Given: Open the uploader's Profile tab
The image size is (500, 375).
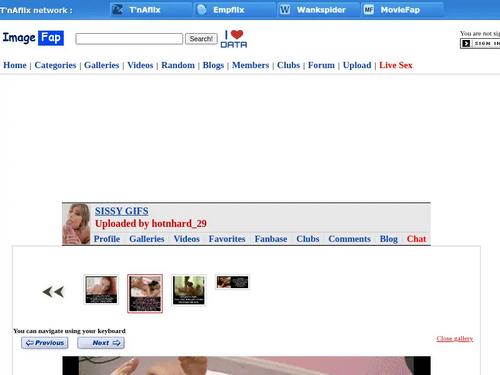Looking at the screenshot, I should [107, 239].
